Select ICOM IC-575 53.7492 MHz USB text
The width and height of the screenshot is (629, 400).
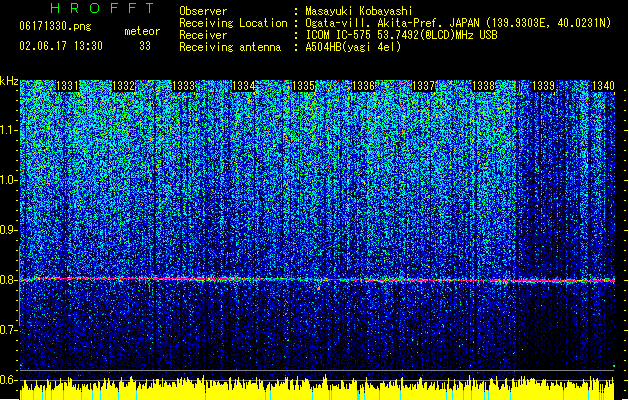402,35
